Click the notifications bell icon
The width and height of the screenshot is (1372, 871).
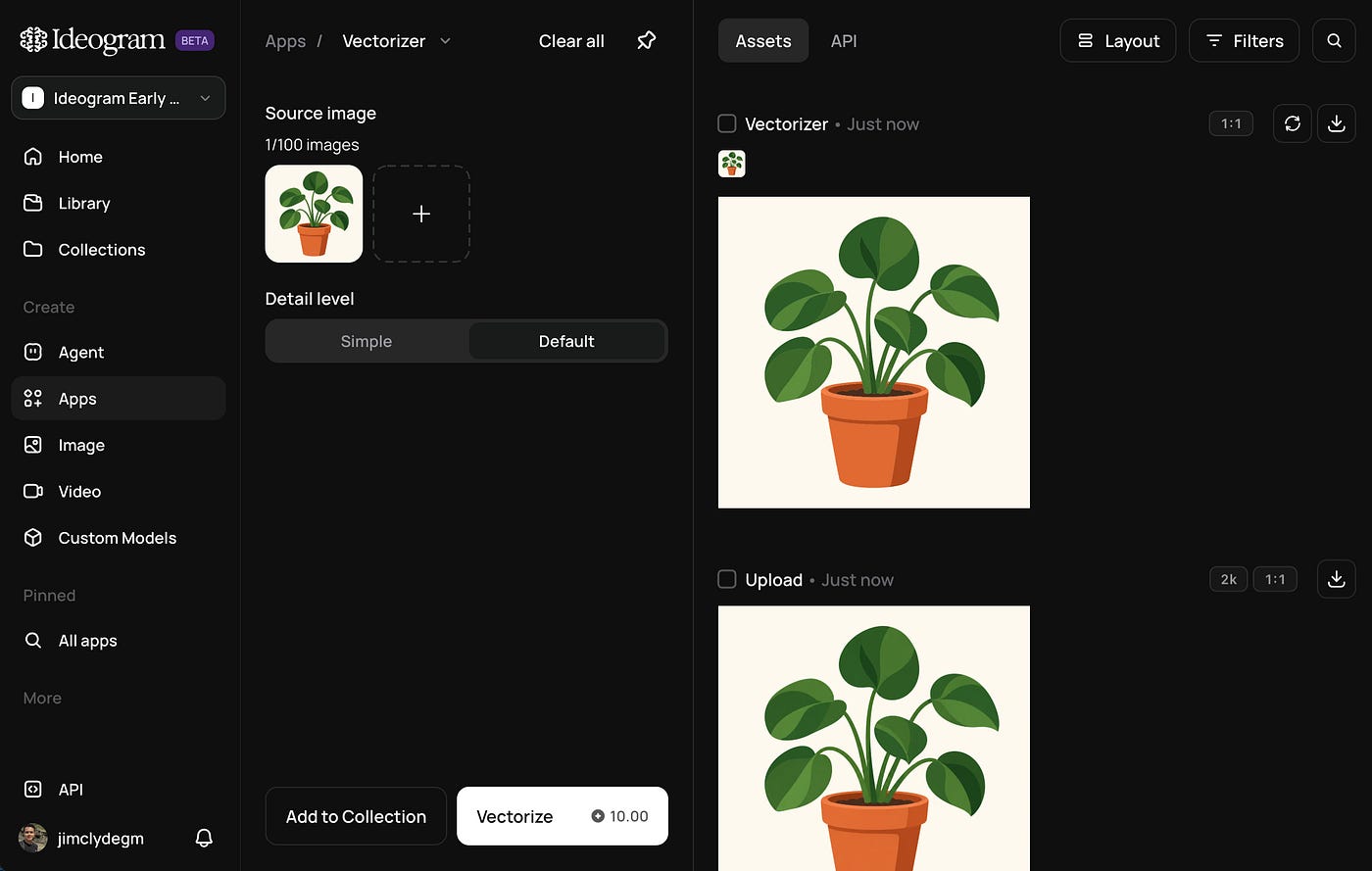[204, 838]
